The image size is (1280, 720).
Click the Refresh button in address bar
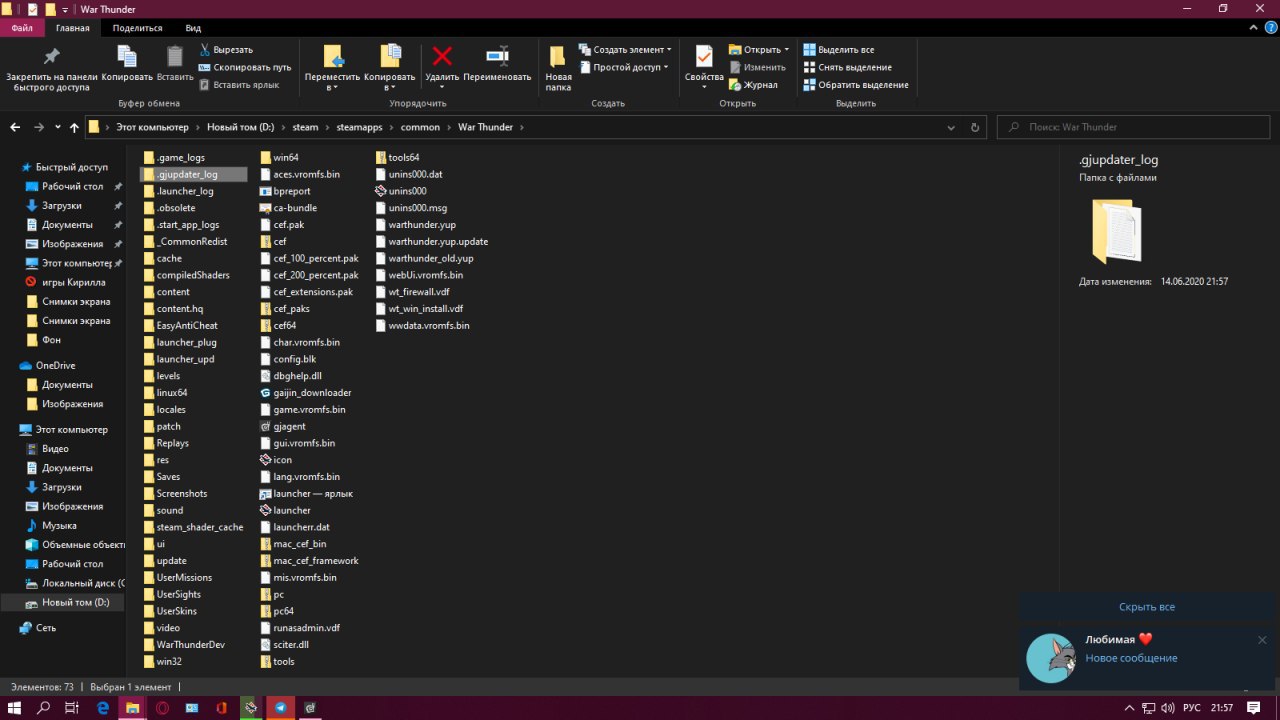[975, 127]
